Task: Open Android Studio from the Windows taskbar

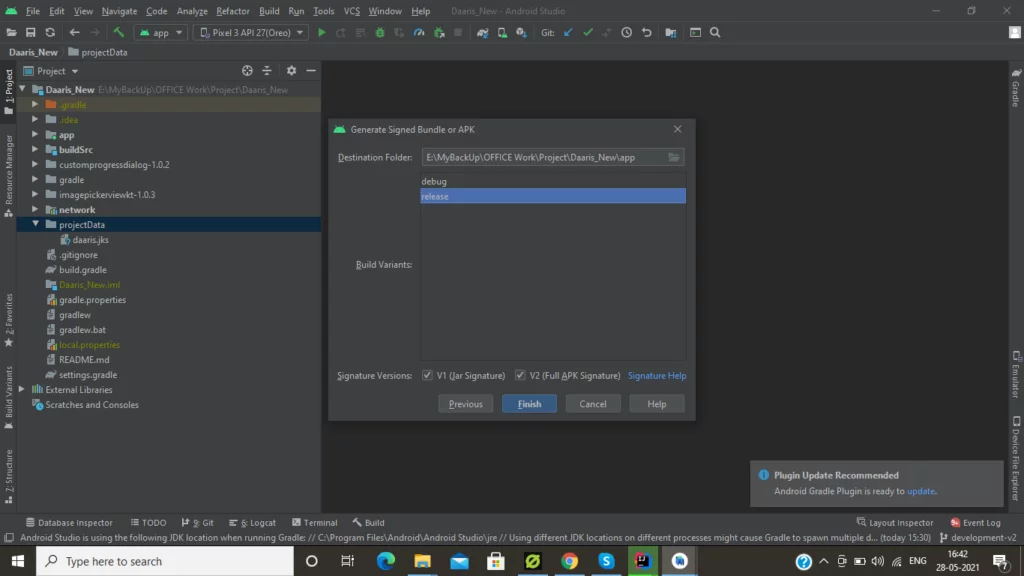Action: pos(680,560)
